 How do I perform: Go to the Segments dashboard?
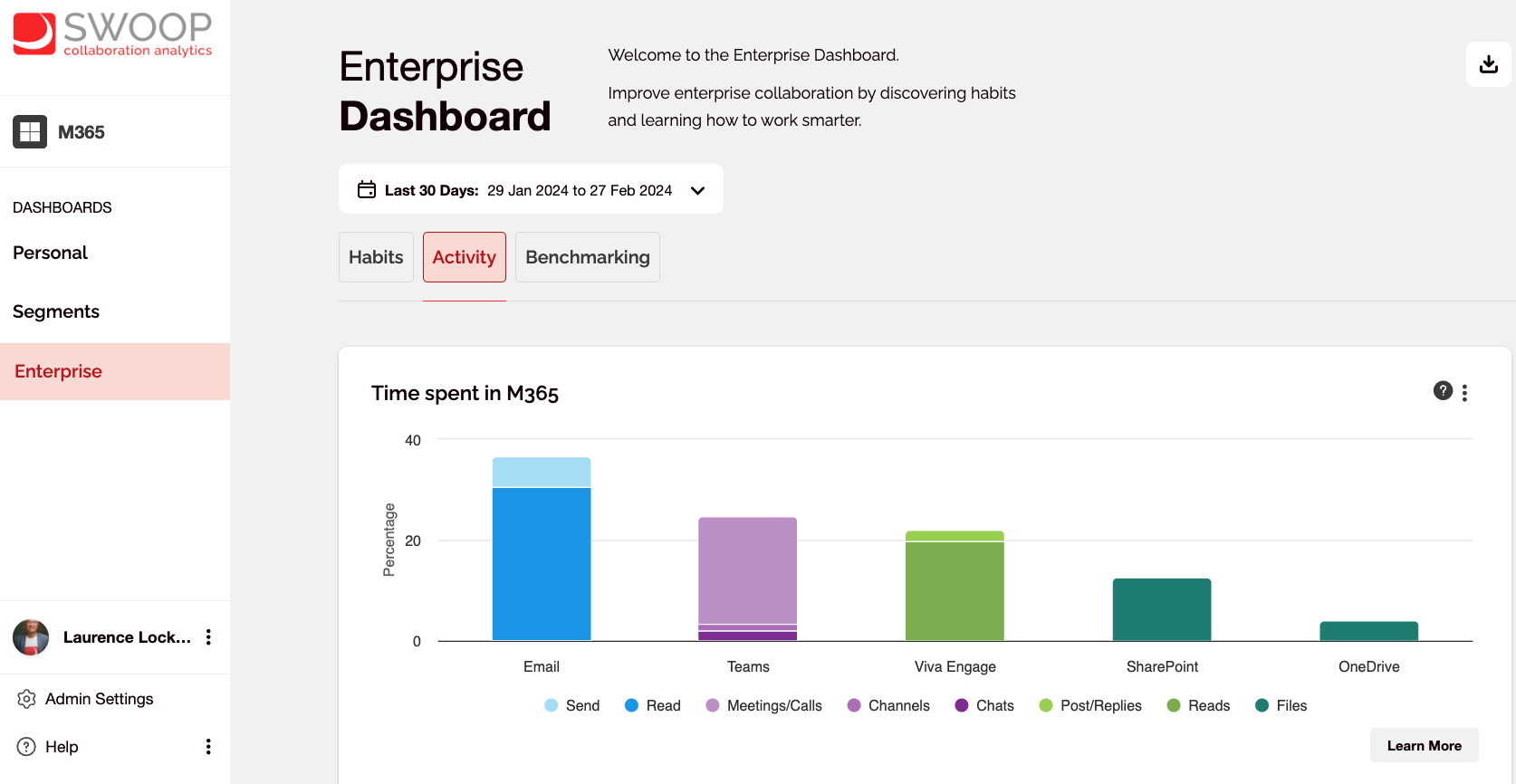coord(56,311)
